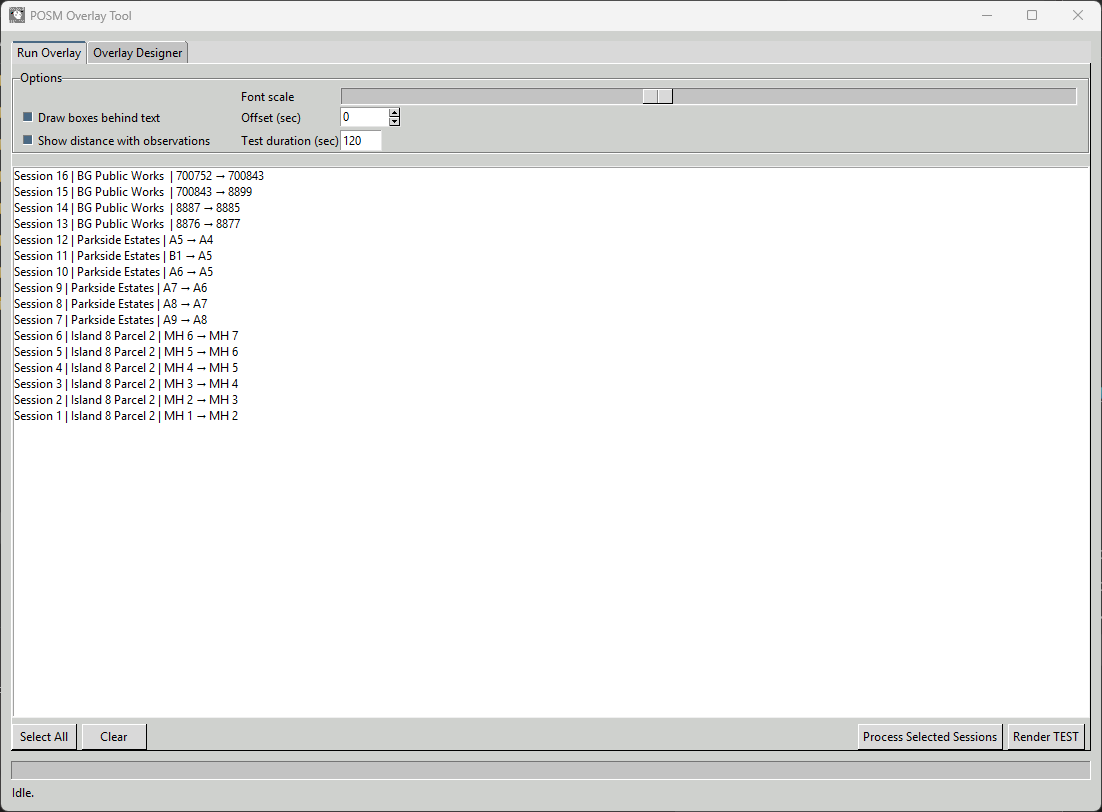The height and width of the screenshot is (812, 1102).
Task: Click the Offset (sec) input field
Action: coord(365,117)
